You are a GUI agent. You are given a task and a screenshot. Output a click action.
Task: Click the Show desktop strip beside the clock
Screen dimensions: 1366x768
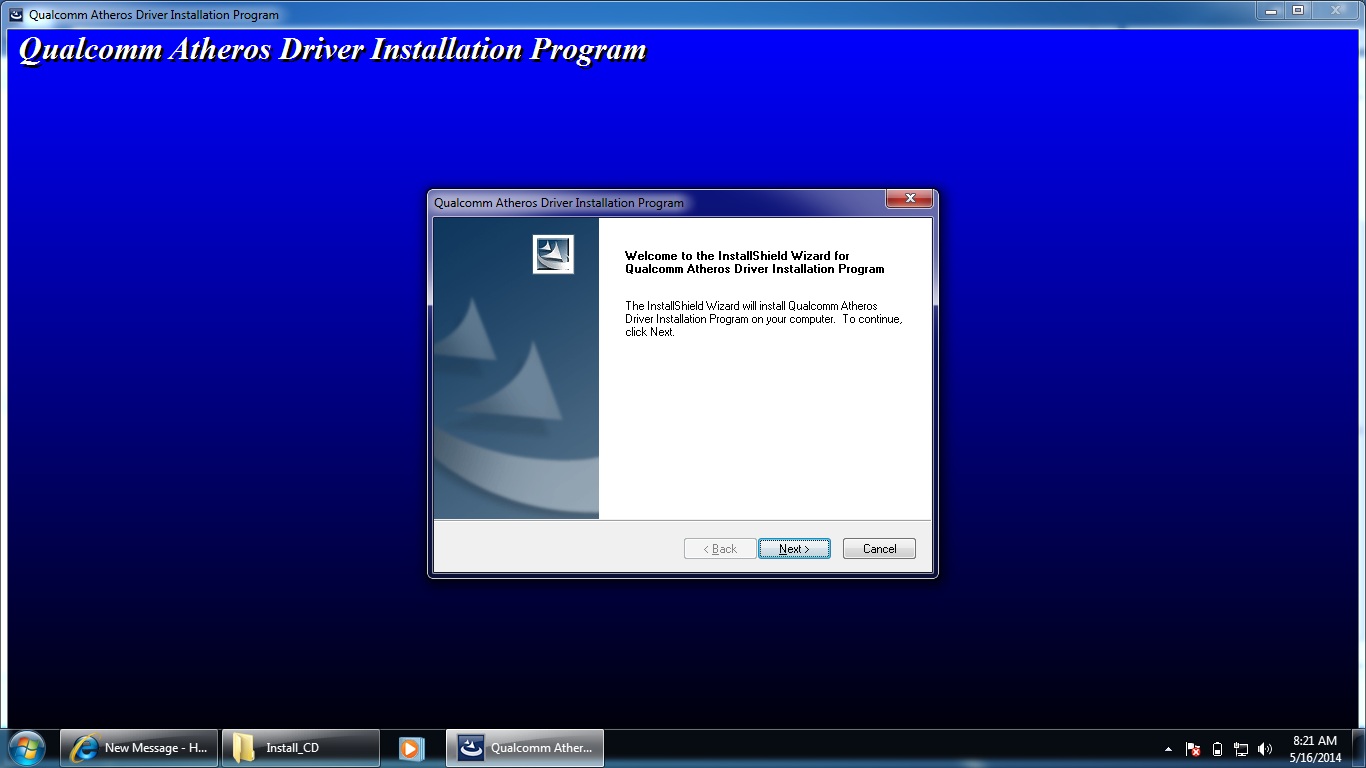(1359, 749)
